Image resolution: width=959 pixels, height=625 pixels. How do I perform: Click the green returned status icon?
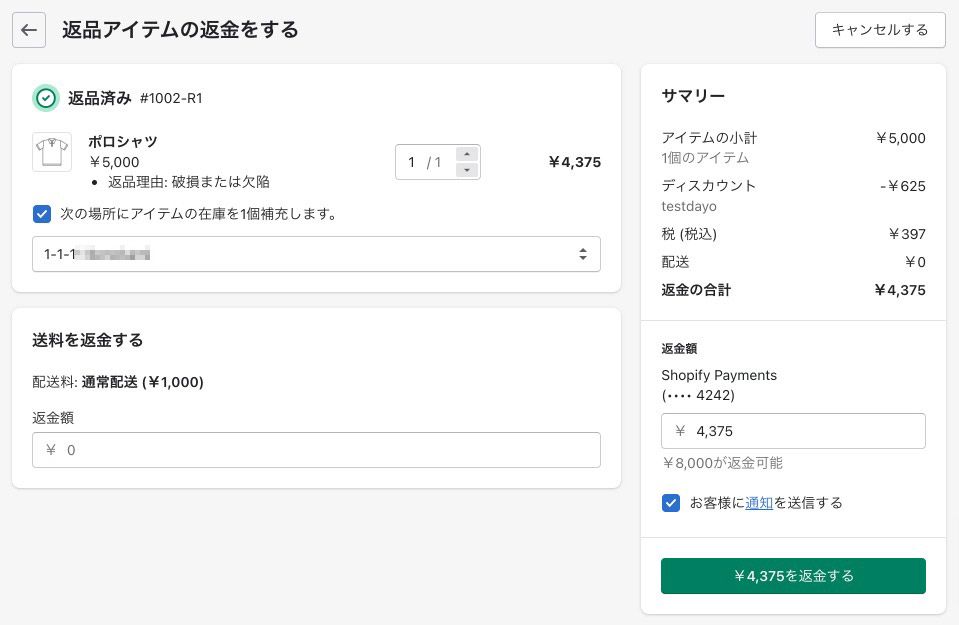click(x=46, y=98)
